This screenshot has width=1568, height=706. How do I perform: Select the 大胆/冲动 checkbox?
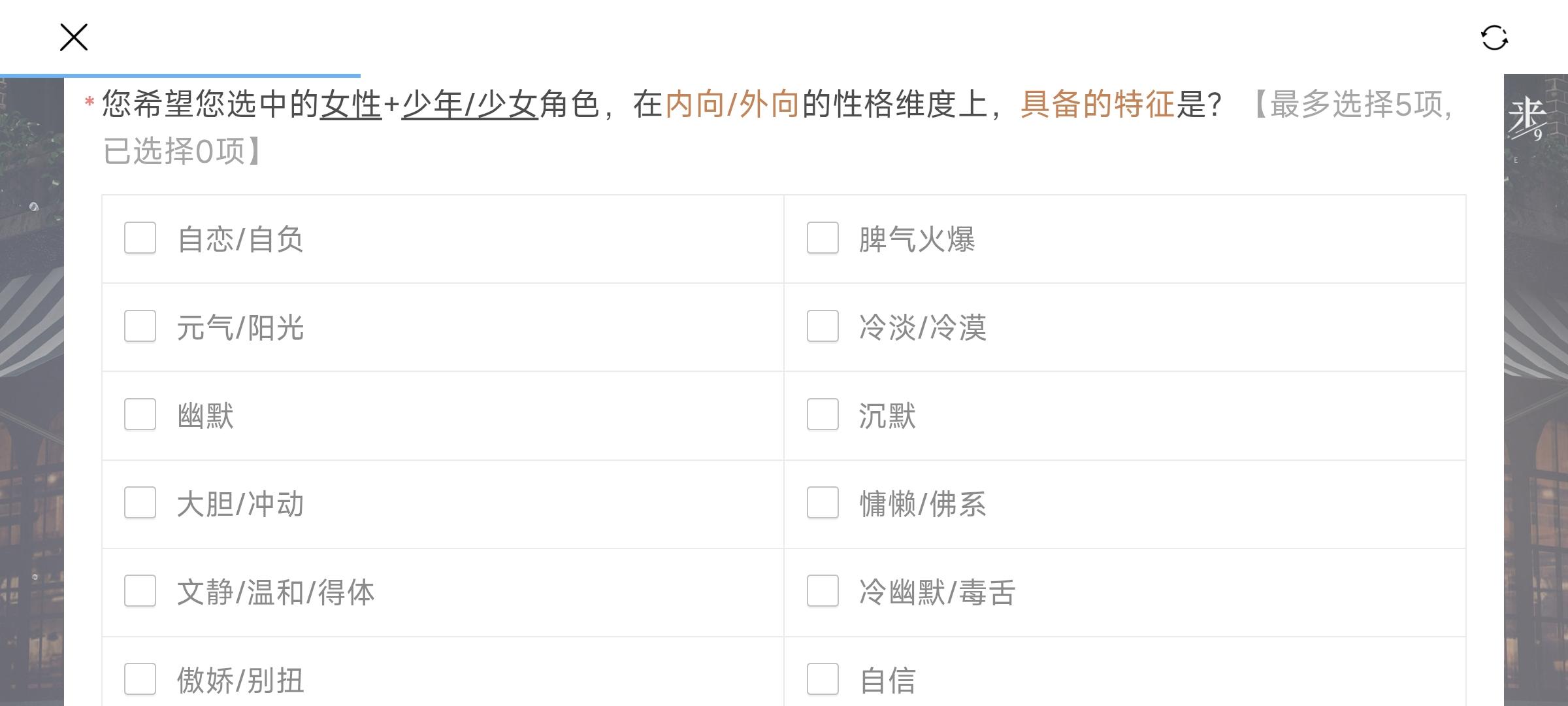point(140,503)
